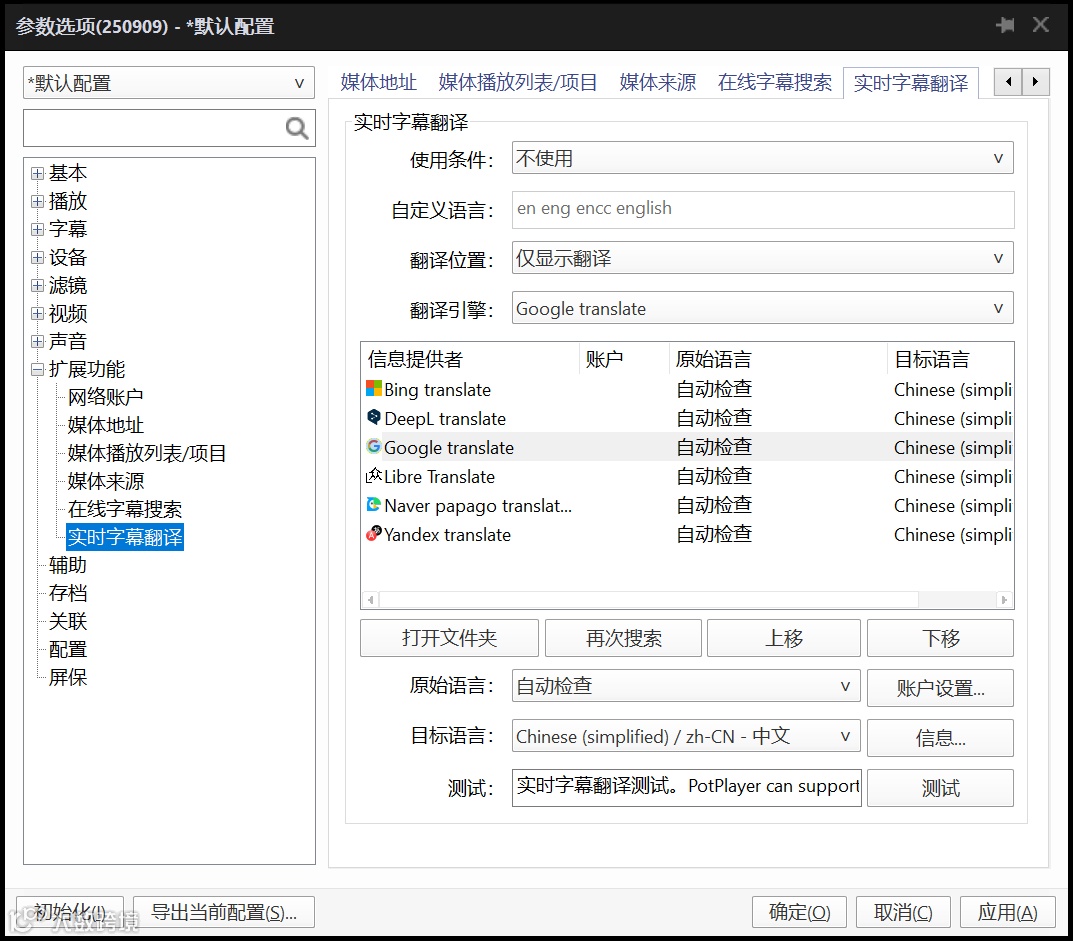Click the 信息... button
Viewport: 1073px width, 941px height.
pos(940,738)
